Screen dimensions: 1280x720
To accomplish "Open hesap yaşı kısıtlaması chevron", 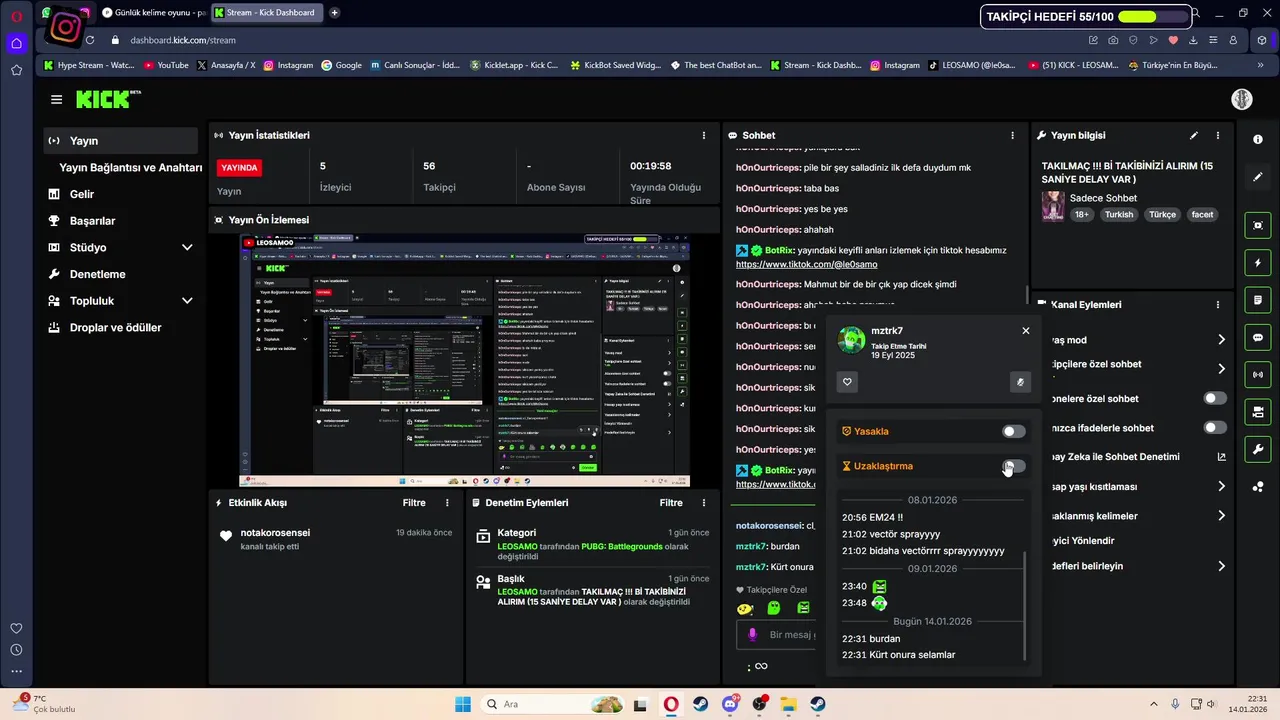I will tap(1221, 487).
